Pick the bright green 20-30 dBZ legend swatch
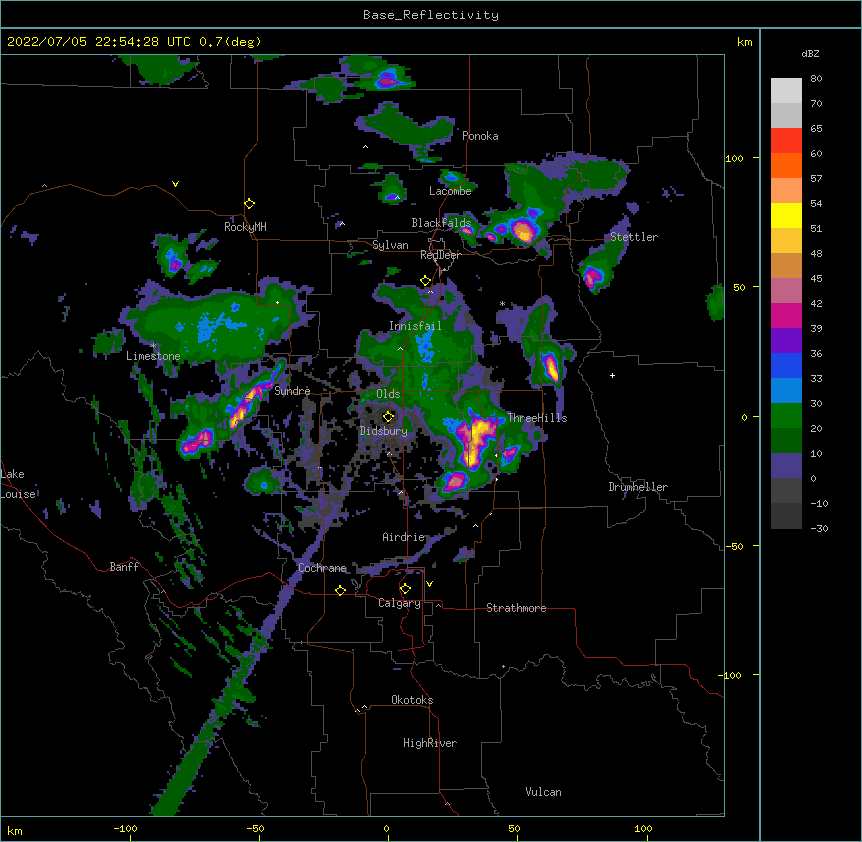862x842 pixels. tap(786, 416)
